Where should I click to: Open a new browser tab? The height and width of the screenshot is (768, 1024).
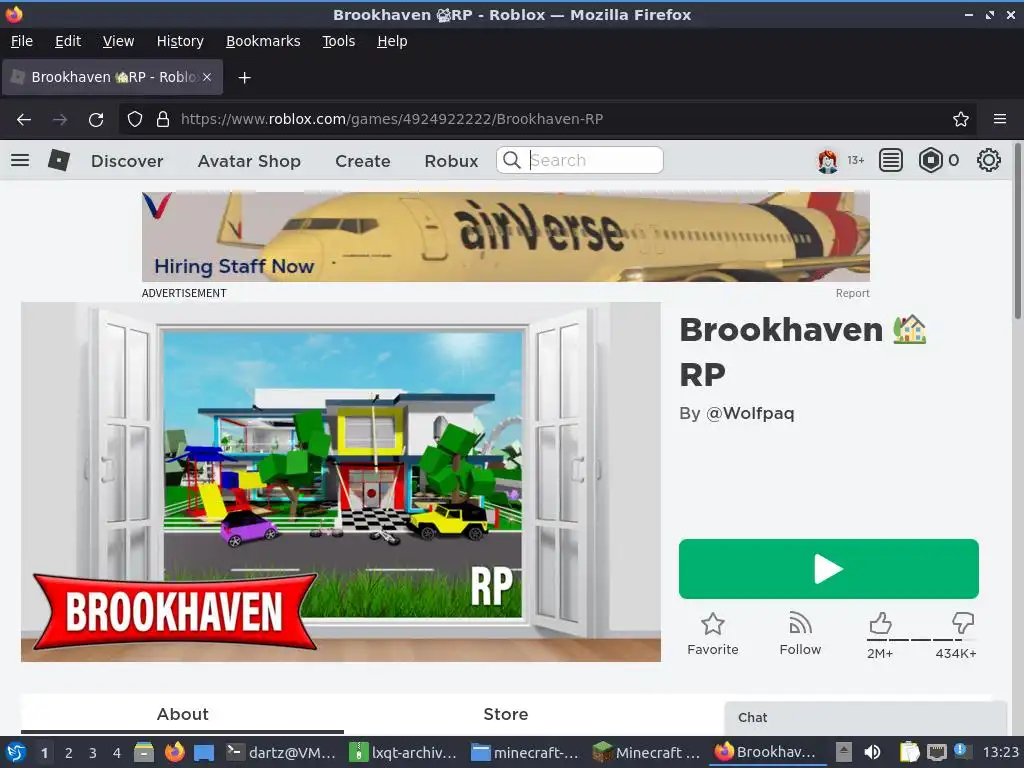pyautogui.click(x=244, y=78)
